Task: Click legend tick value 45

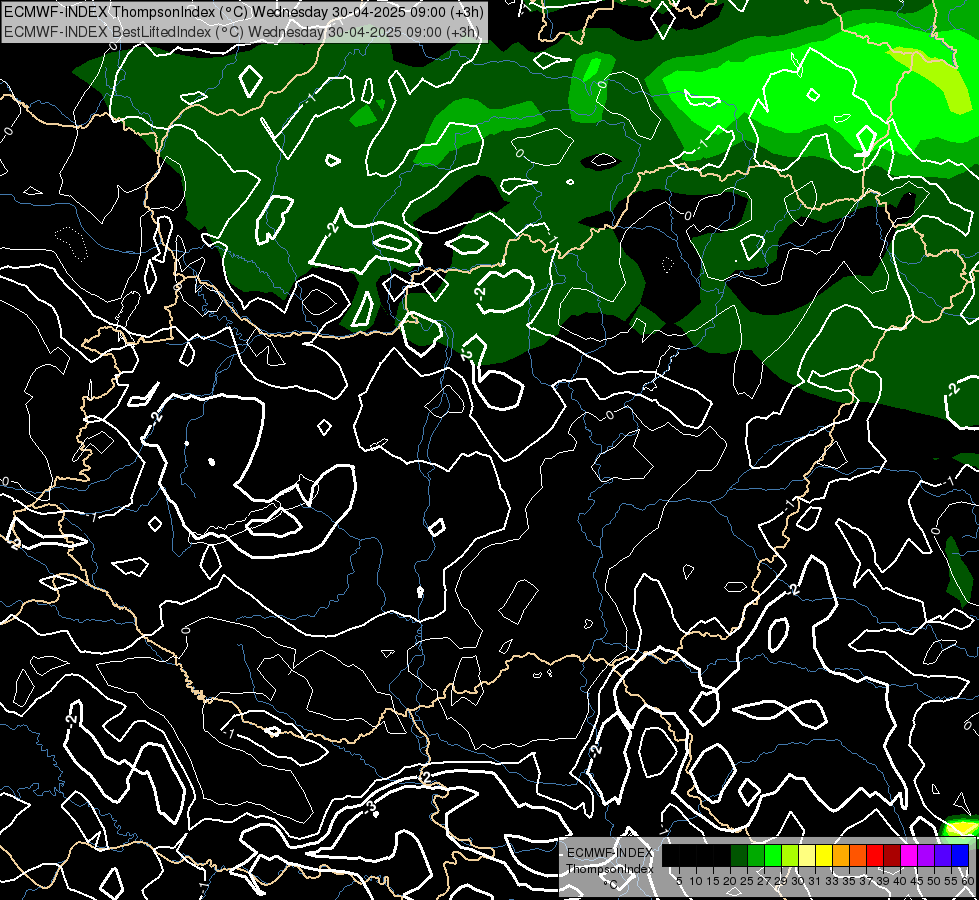Action: [918, 881]
